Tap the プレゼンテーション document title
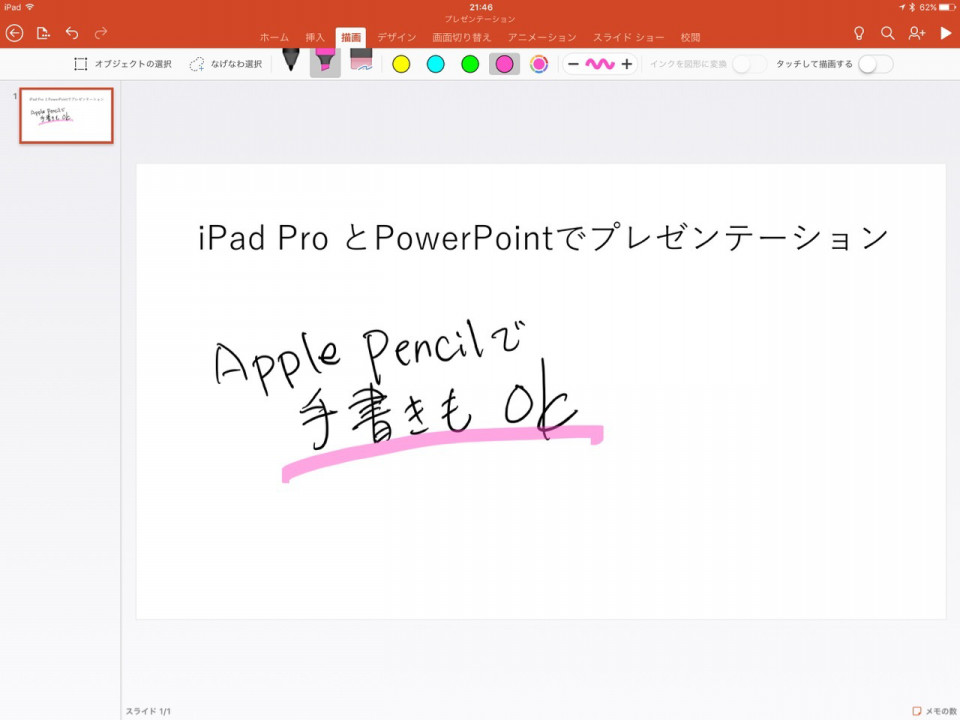This screenshot has width=960, height=720. [x=480, y=19]
